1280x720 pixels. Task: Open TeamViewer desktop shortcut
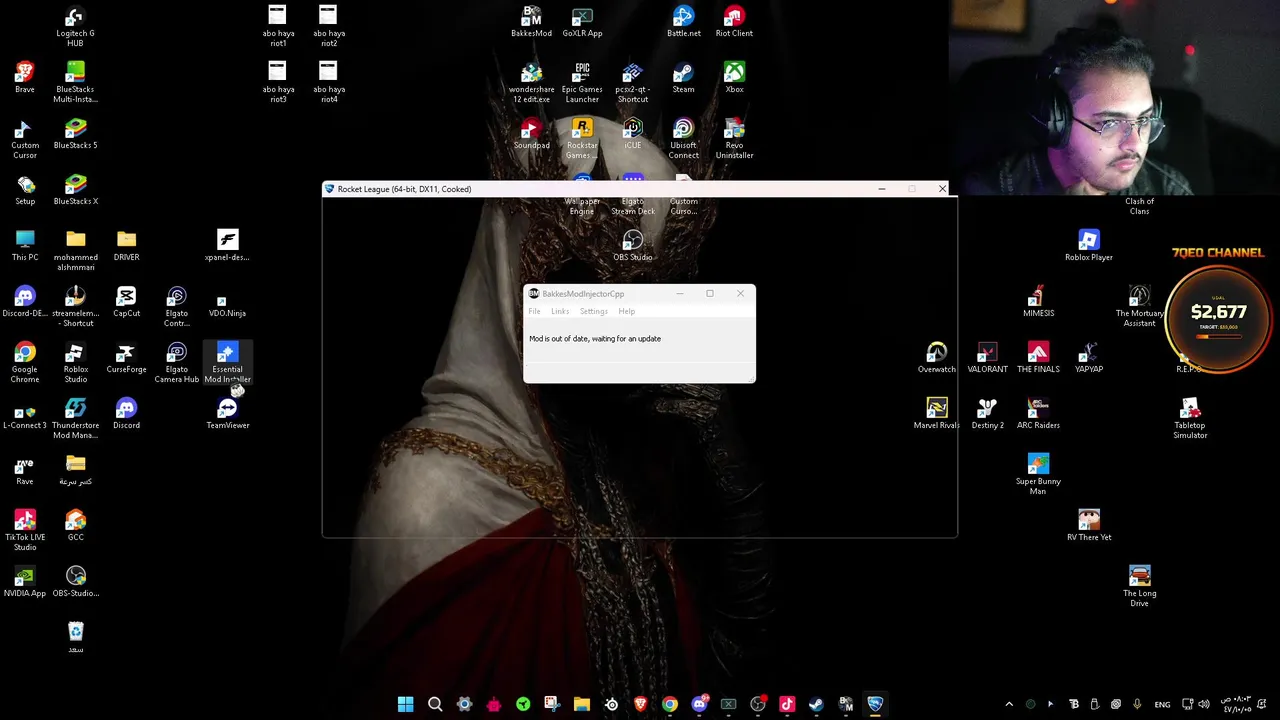coord(227,414)
